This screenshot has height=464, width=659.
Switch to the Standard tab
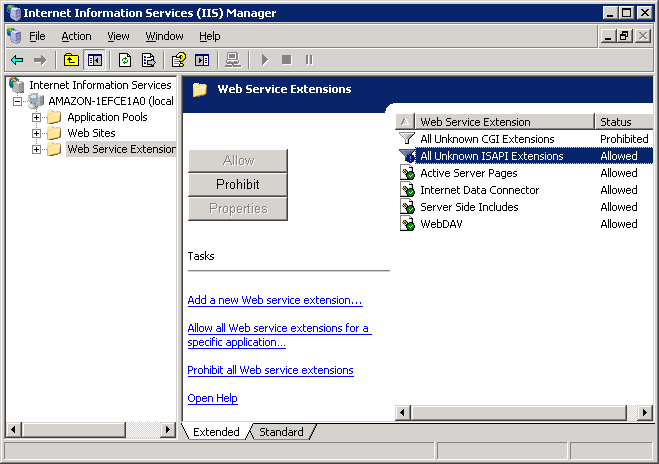pyautogui.click(x=281, y=432)
